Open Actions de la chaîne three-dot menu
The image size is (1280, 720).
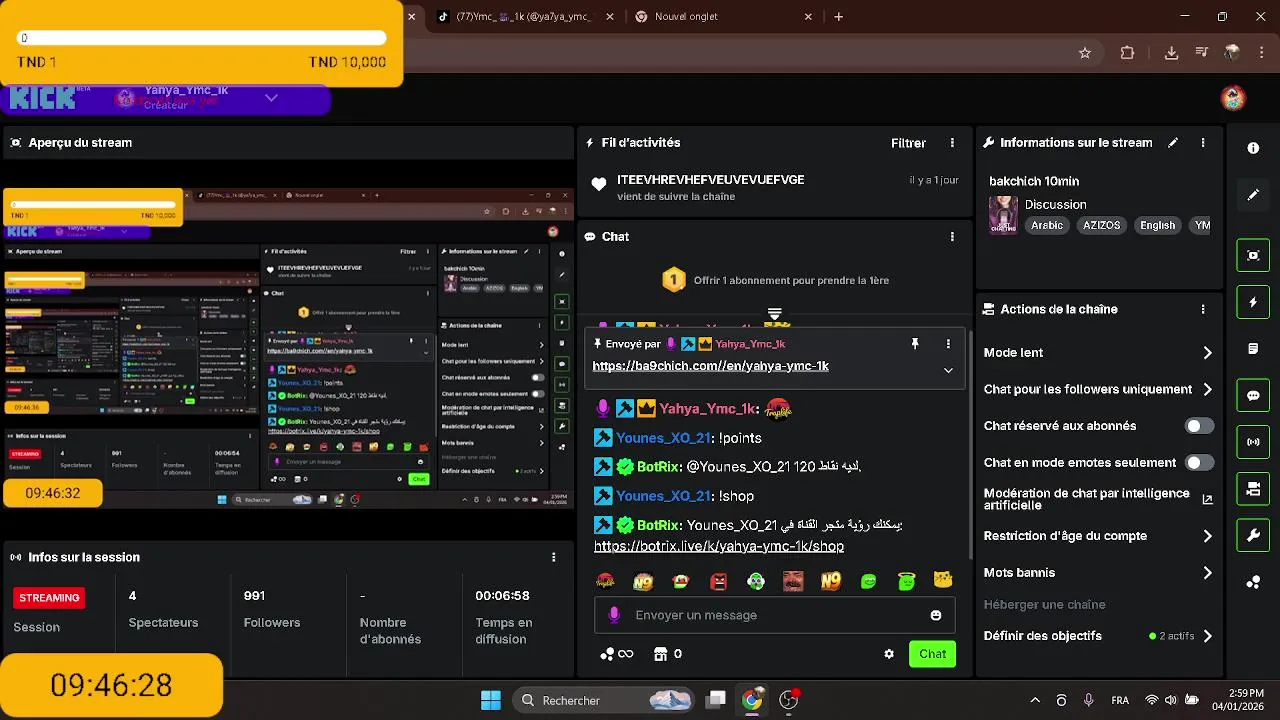tap(1203, 310)
